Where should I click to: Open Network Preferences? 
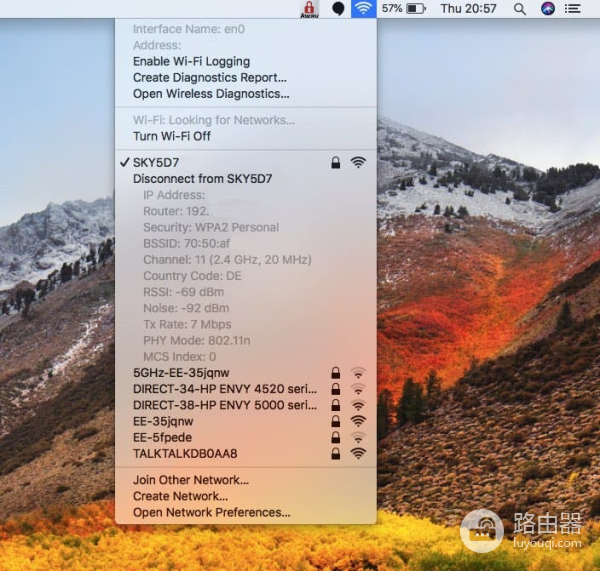point(211,512)
